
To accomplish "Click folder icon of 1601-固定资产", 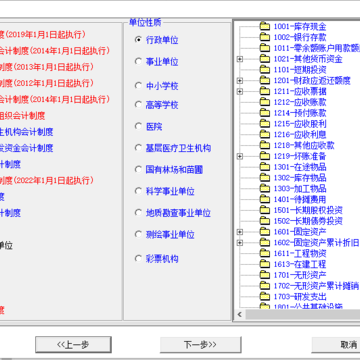I will [x=265, y=232].
